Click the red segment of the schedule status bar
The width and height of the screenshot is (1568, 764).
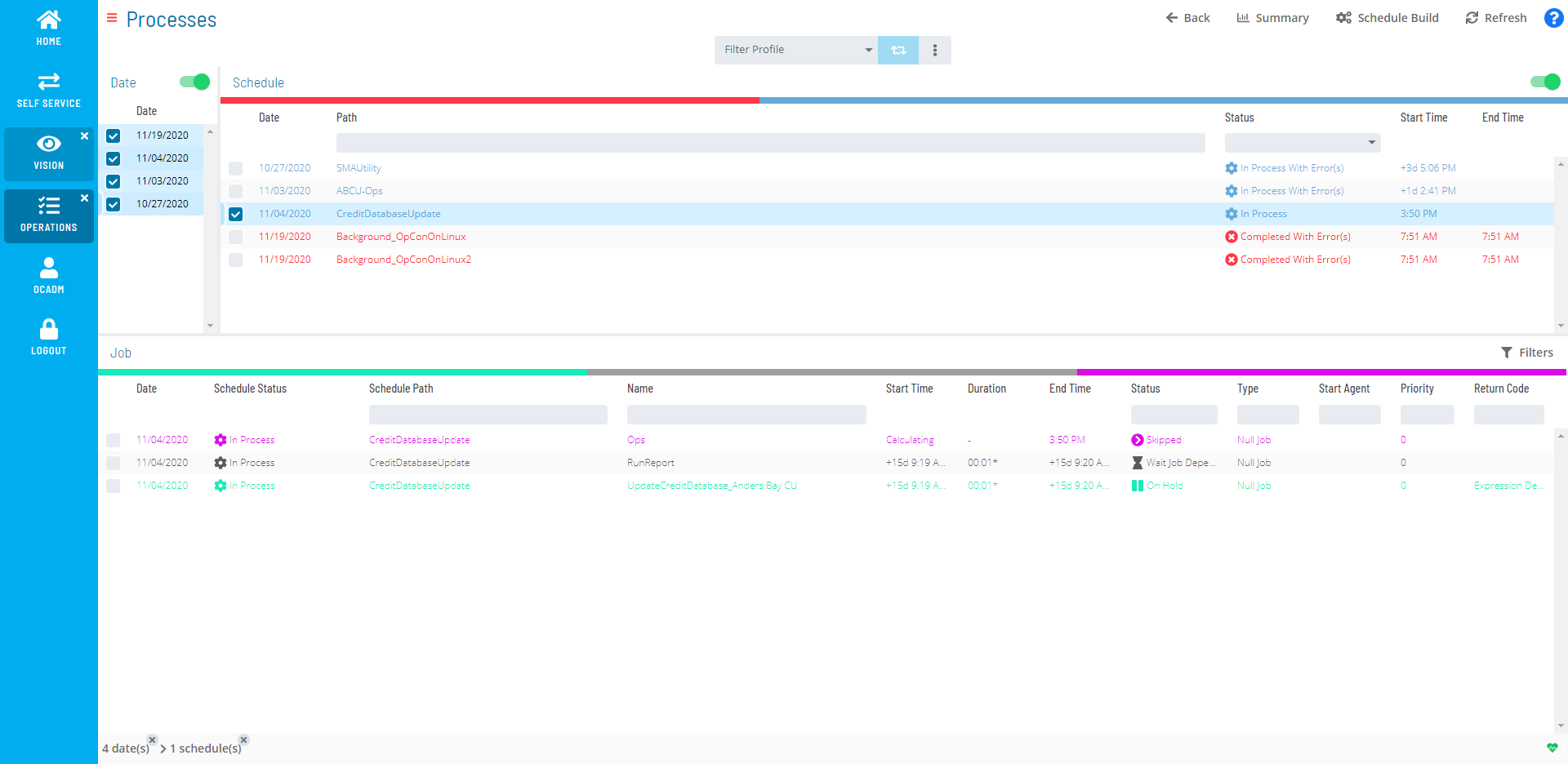click(490, 100)
